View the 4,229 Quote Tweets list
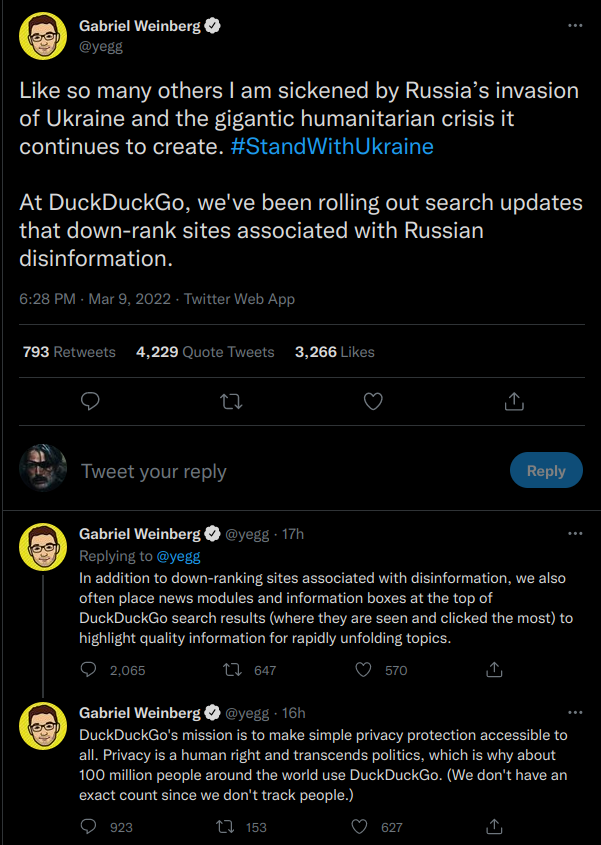This screenshot has width=601, height=845. [205, 352]
